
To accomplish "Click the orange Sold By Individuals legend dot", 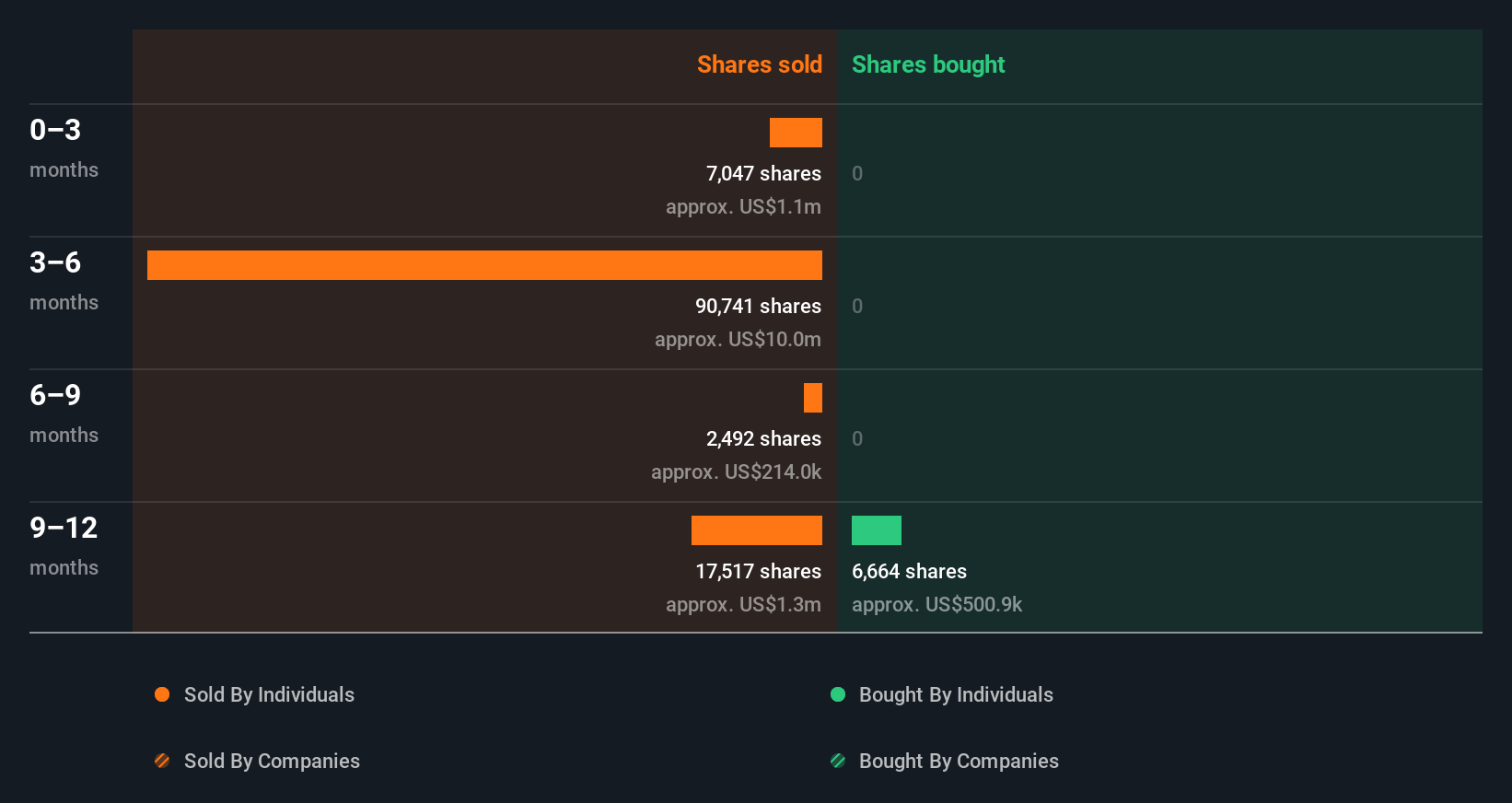I will tap(162, 694).
